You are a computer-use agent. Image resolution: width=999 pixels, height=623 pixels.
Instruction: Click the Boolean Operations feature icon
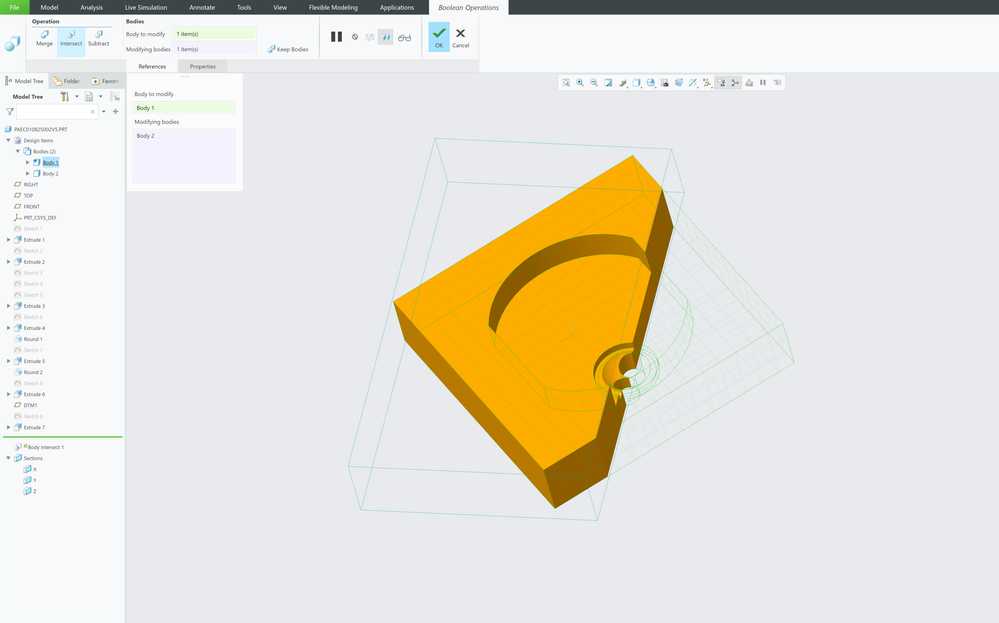(12, 43)
